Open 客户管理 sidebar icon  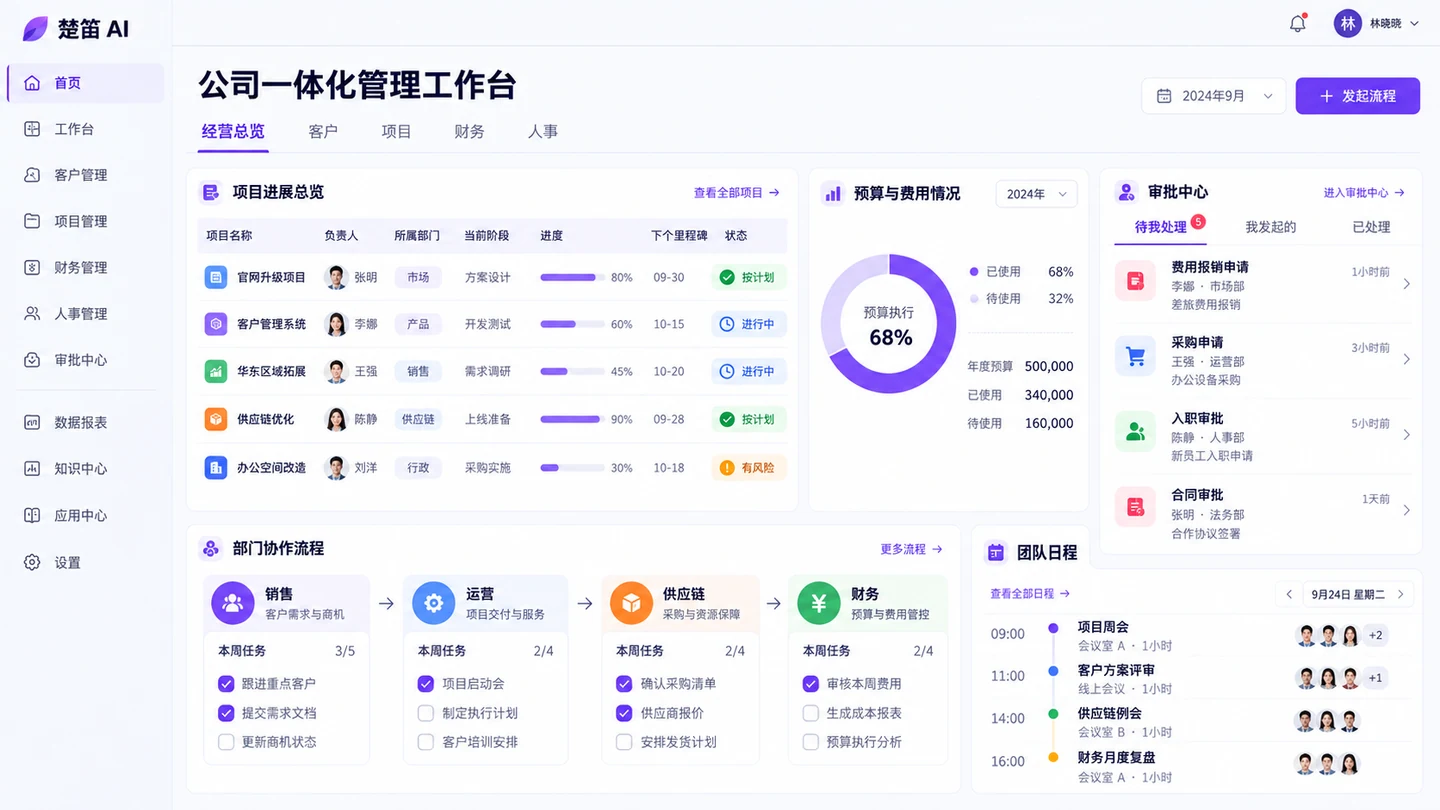tap(32, 175)
